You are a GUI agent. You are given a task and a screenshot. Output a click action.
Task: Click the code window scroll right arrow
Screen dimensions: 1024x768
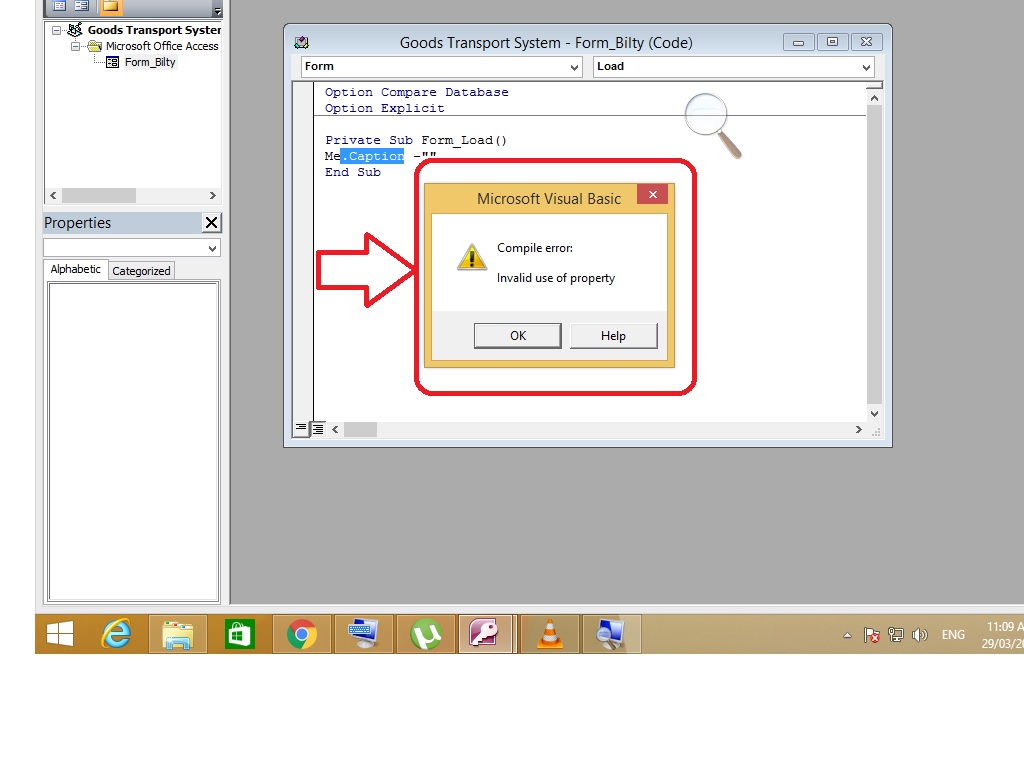pyautogui.click(x=858, y=429)
